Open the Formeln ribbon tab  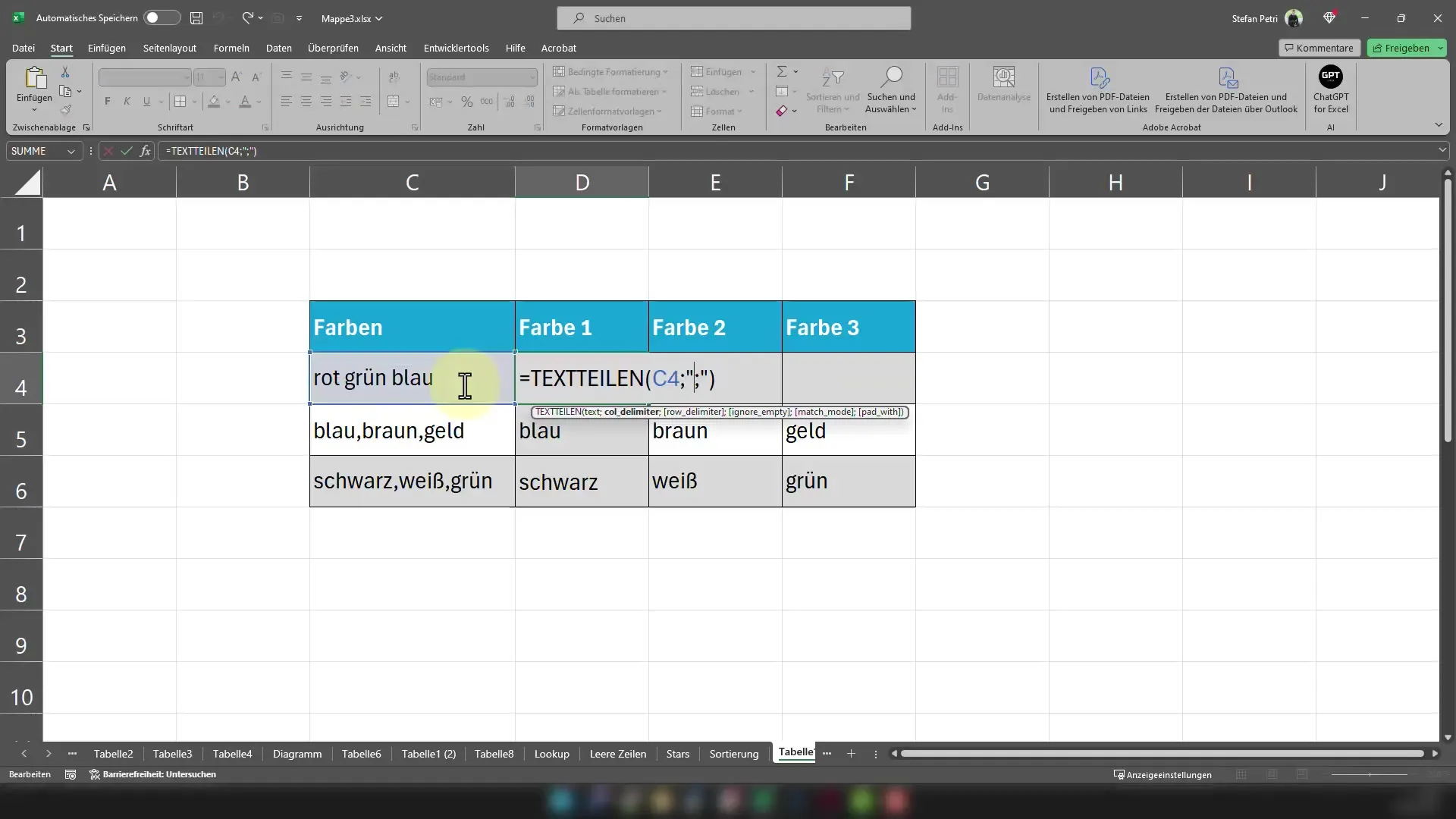[x=231, y=48]
